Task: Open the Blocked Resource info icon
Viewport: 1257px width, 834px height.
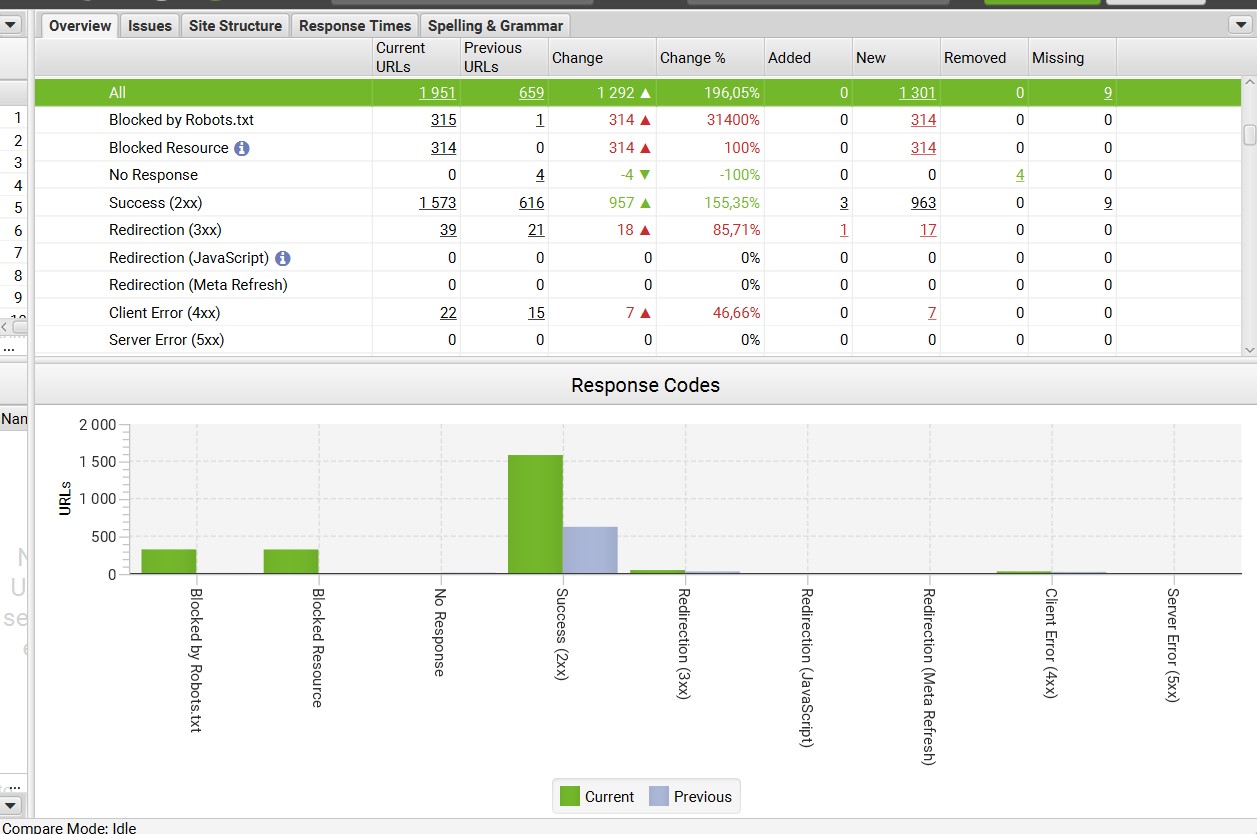Action: pyautogui.click(x=241, y=148)
